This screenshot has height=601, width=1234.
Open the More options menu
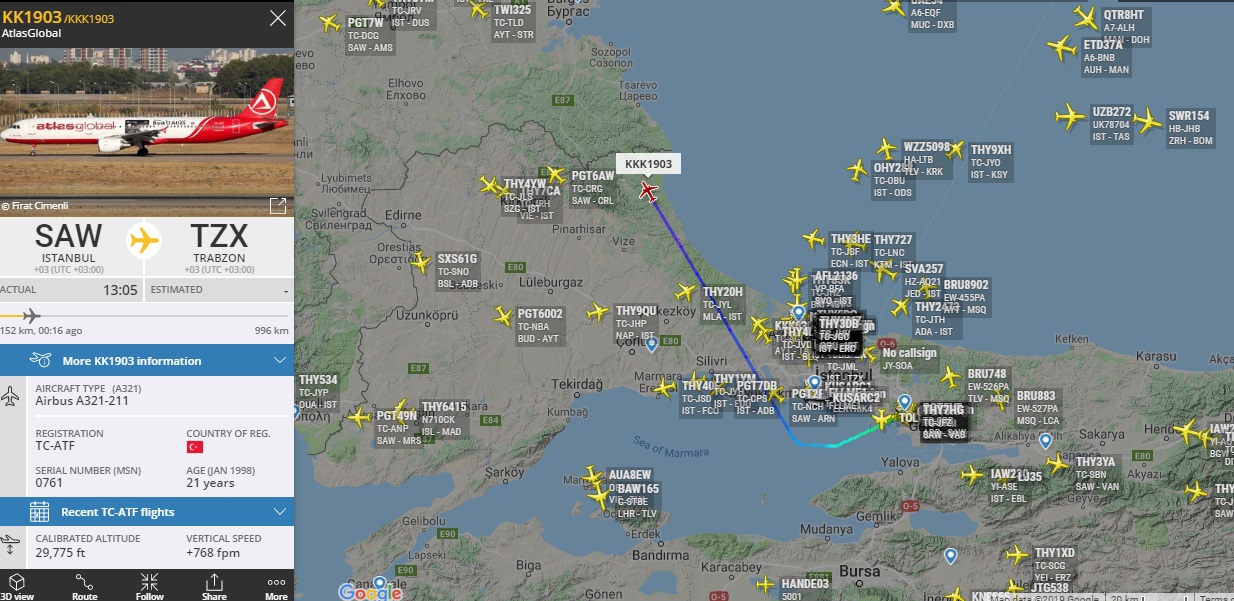(x=276, y=586)
